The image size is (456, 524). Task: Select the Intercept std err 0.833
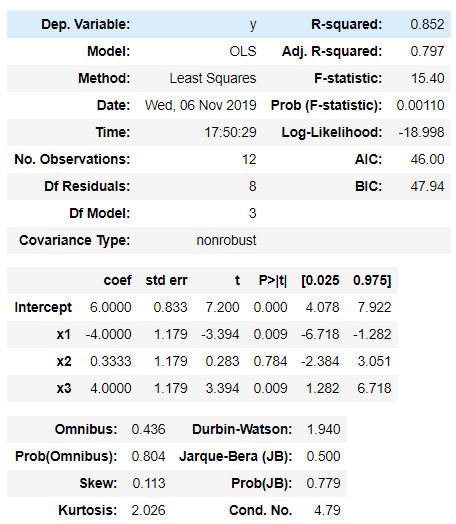(170, 307)
